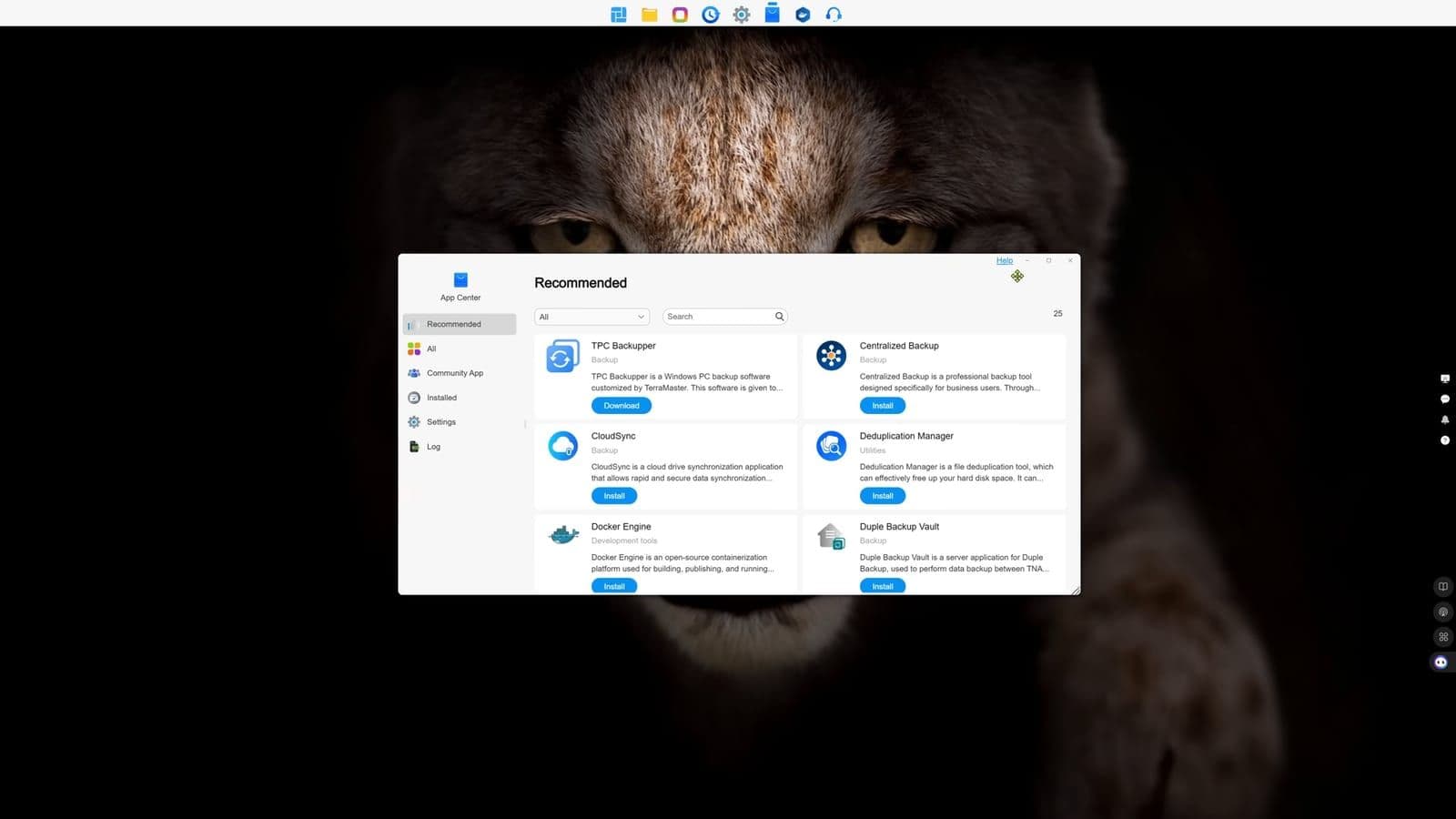Image resolution: width=1456 pixels, height=819 pixels.
Task: Open the headset support icon in dock
Action: point(834,15)
